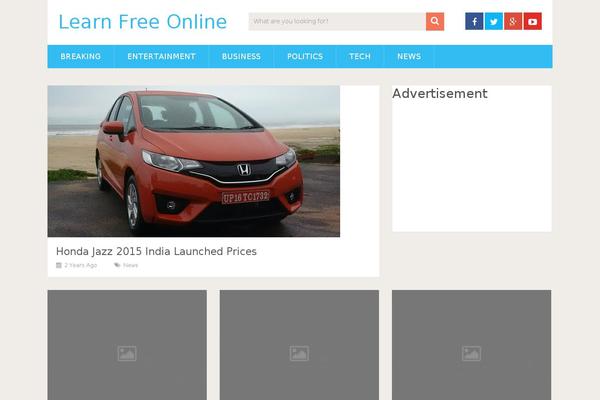Viewport: 600px width, 400px height.
Task: Open the Twitter social icon
Action: (494, 21)
